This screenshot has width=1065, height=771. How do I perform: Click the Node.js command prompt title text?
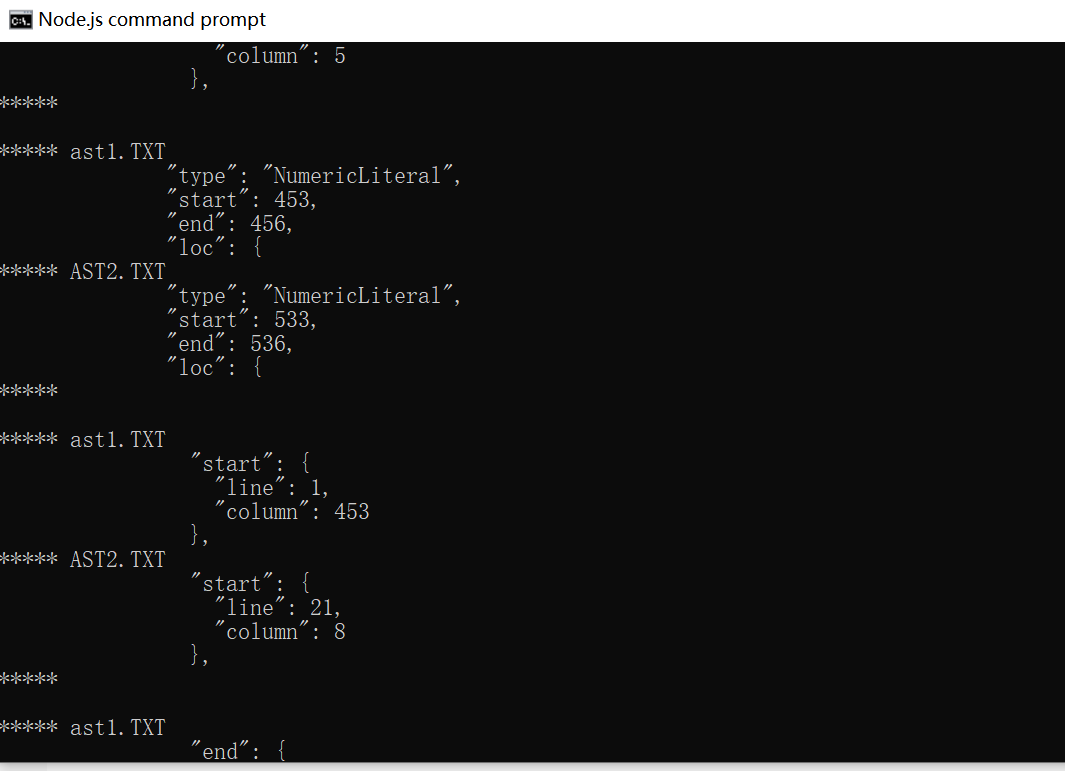tap(151, 20)
